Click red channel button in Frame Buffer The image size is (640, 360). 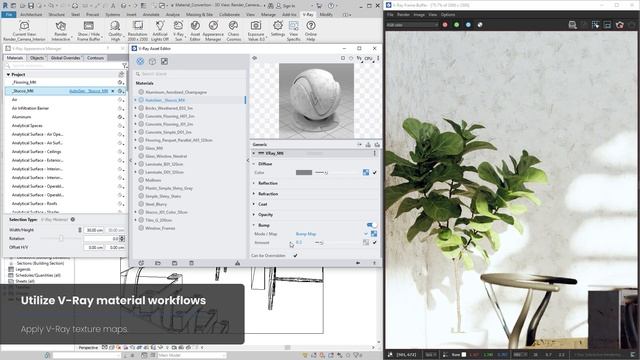click(x=445, y=25)
